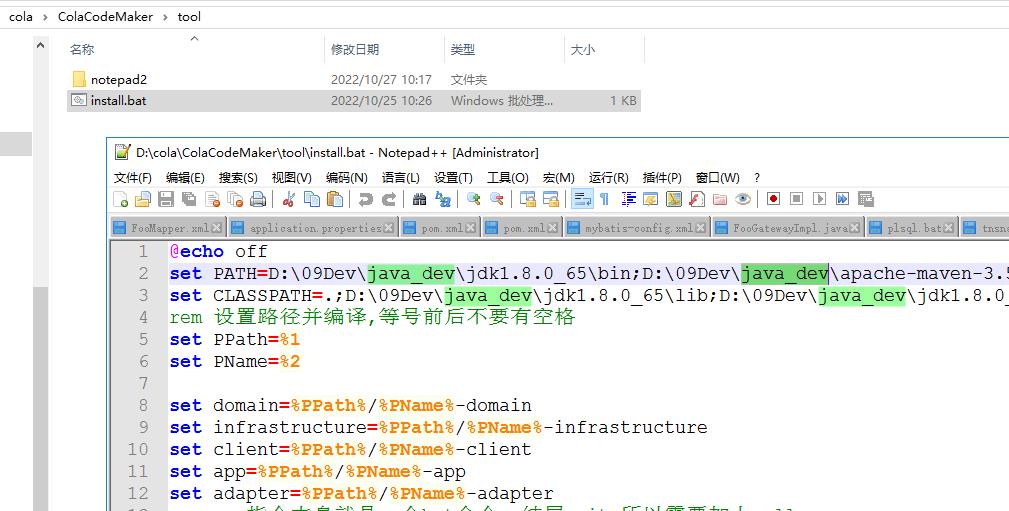1009x511 pixels.
Task: Open the ? help menu
Action: [x=757, y=178]
